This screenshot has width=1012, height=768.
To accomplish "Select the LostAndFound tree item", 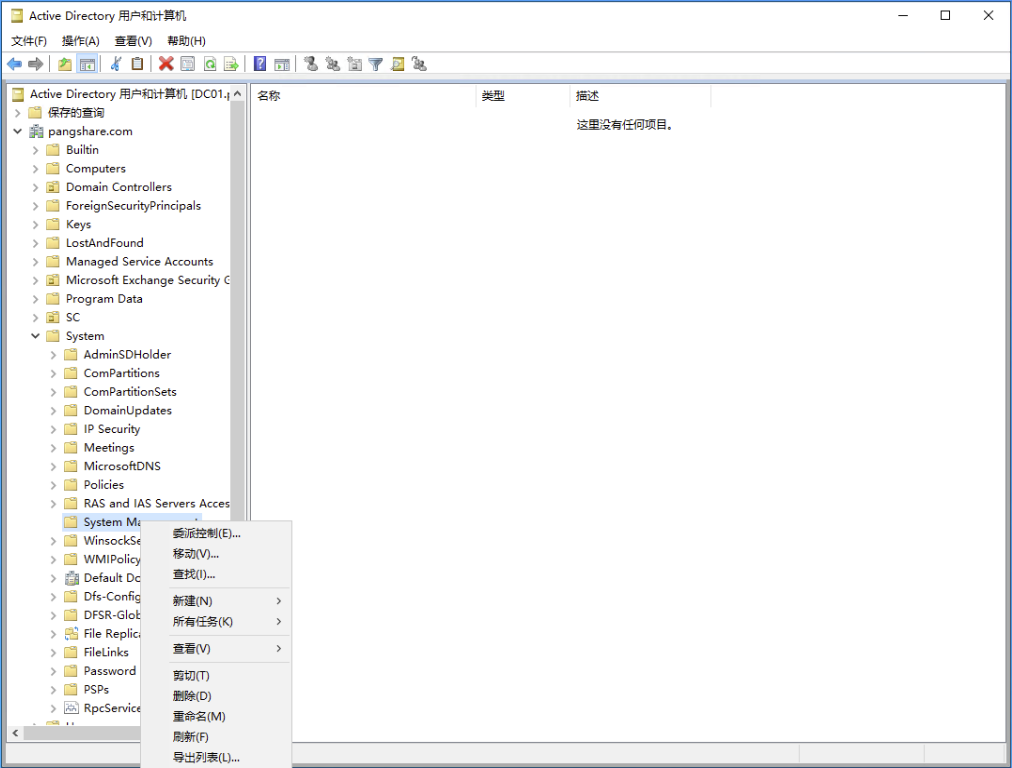I will pyautogui.click(x=105, y=243).
